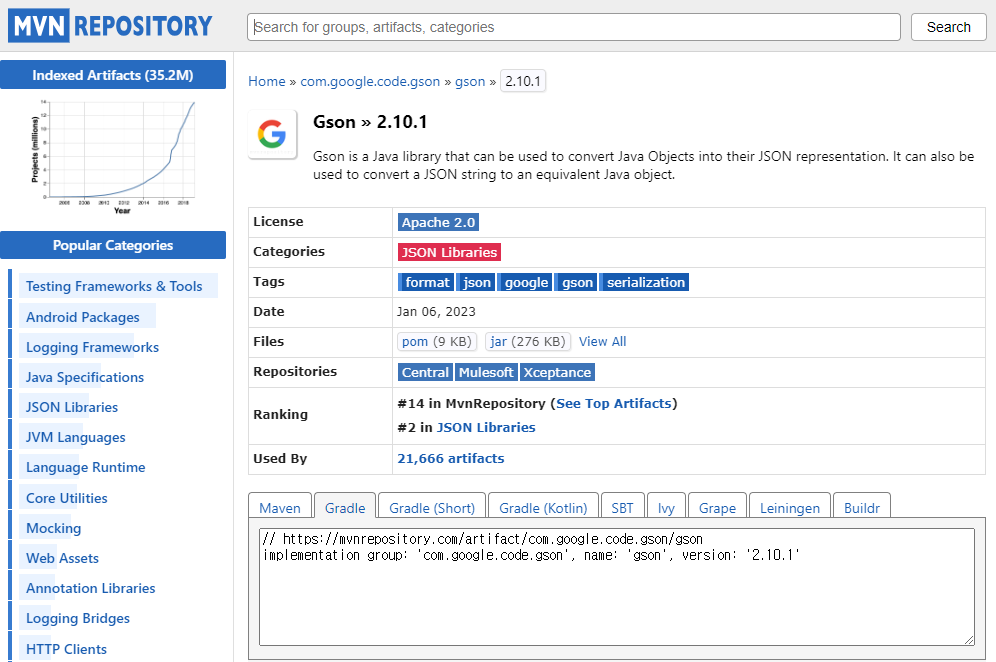Select the format tag
The image size is (996, 662).
pos(426,282)
